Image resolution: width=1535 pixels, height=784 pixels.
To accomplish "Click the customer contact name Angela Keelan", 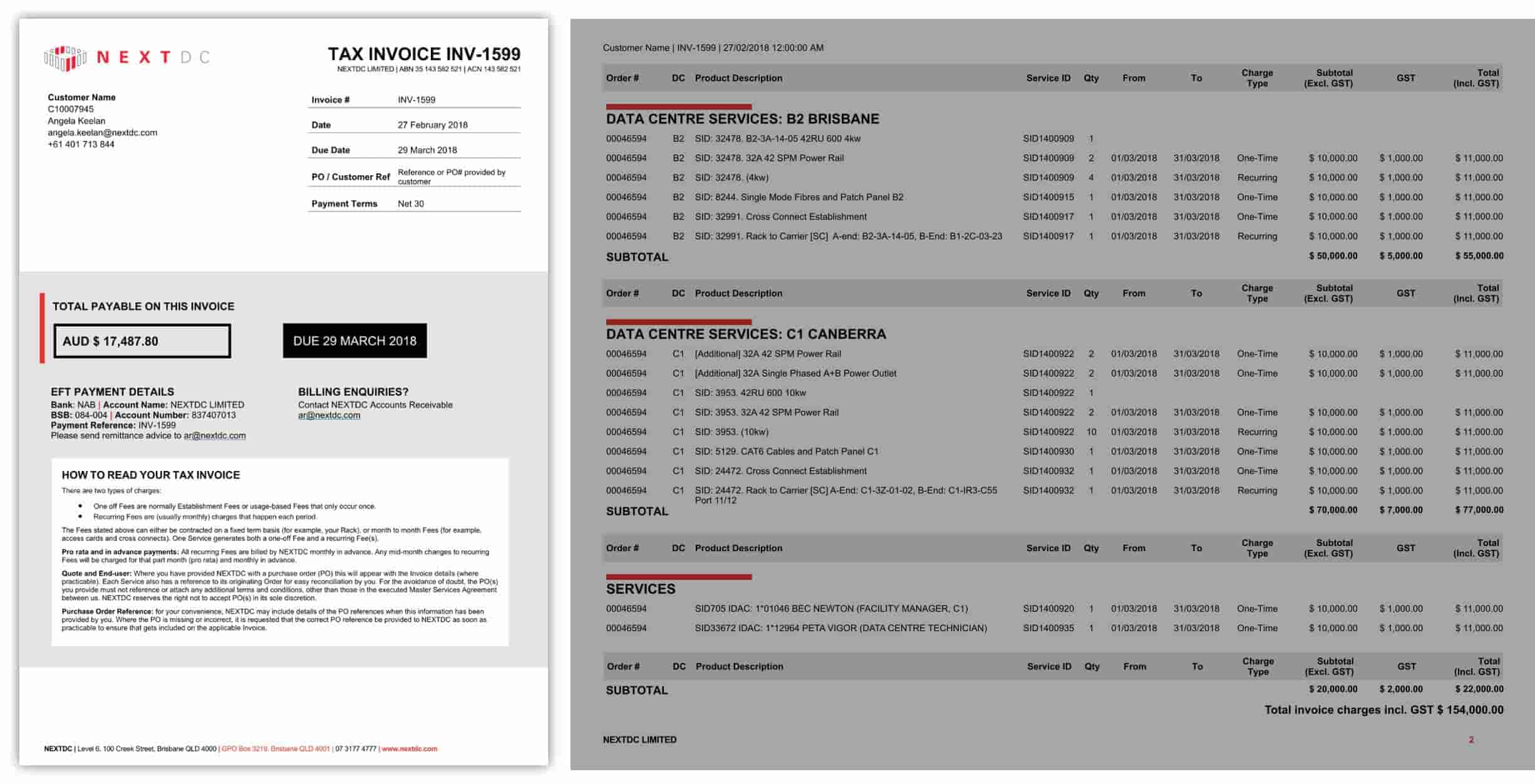I will click(76, 121).
